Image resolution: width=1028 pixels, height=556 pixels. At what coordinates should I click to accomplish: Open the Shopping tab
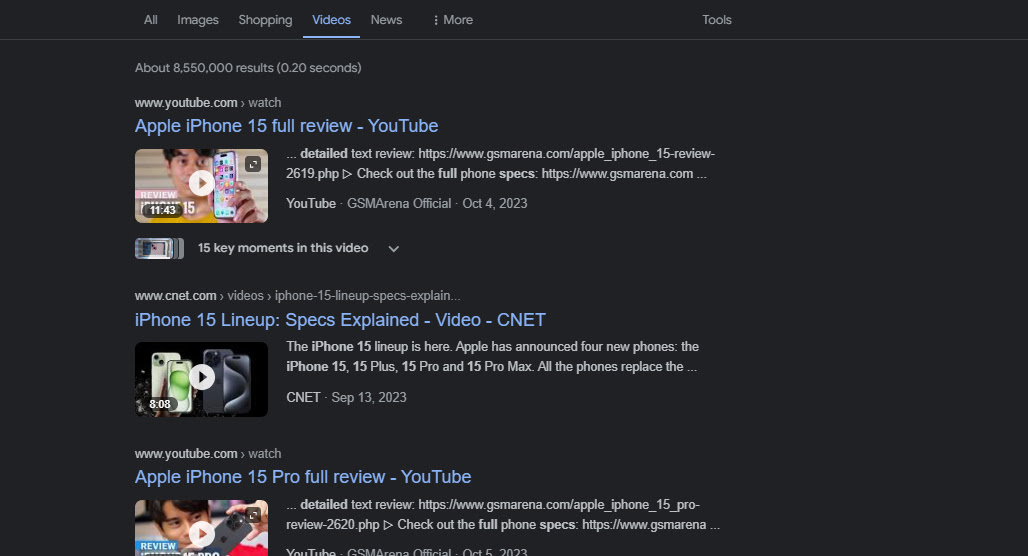265,20
